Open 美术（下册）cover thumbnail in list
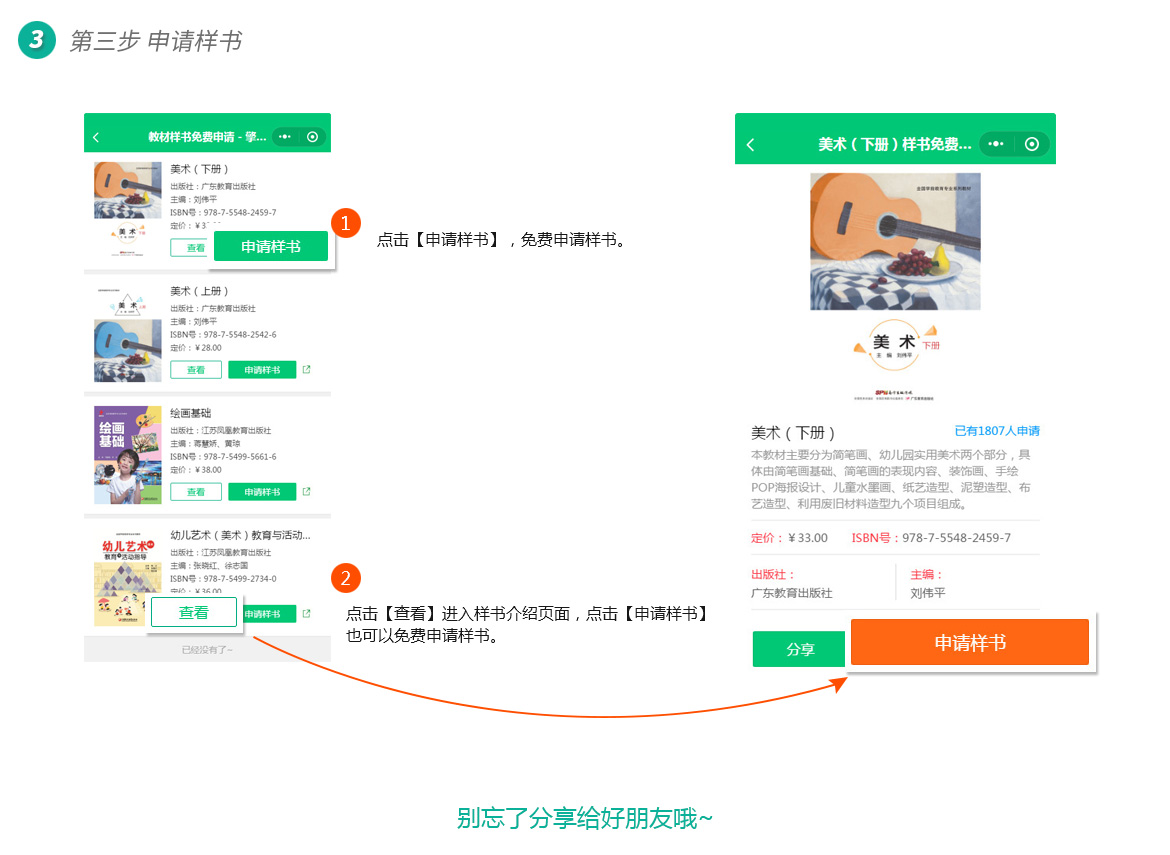 pyautogui.click(x=128, y=210)
